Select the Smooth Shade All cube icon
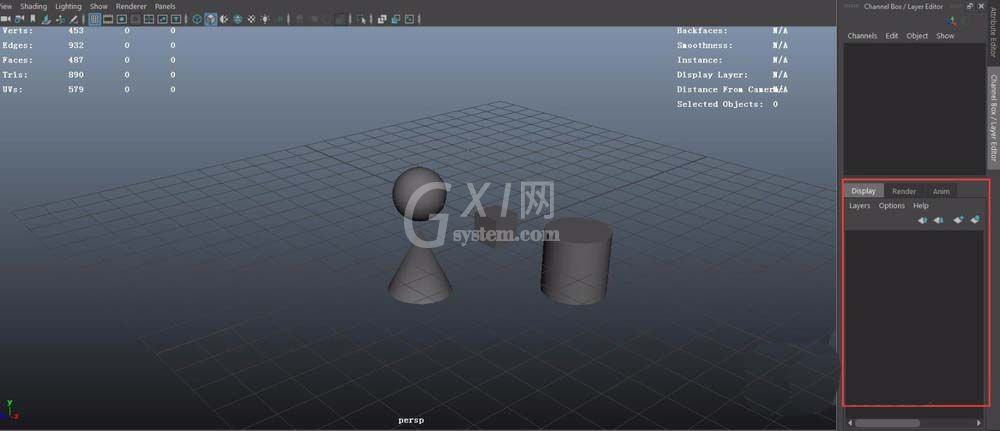This screenshot has height=431, width=1000. 210,19
